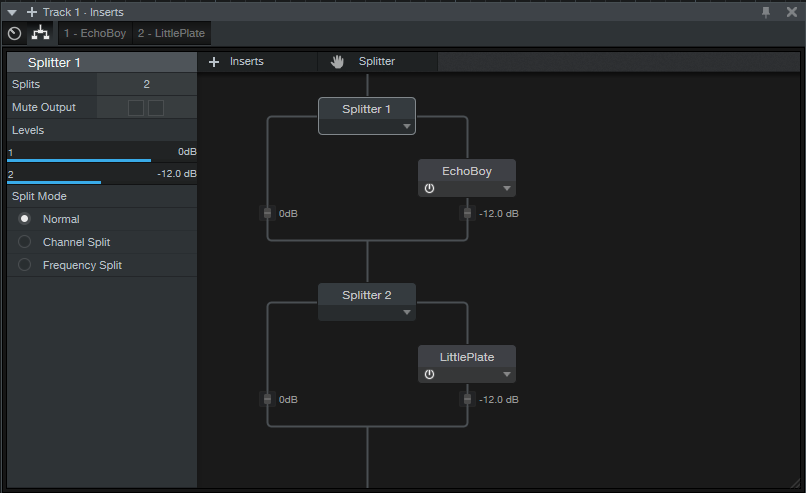Image resolution: width=806 pixels, height=493 pixels.
Task: Select the Frequency Split mode
Action: (24, 265)
